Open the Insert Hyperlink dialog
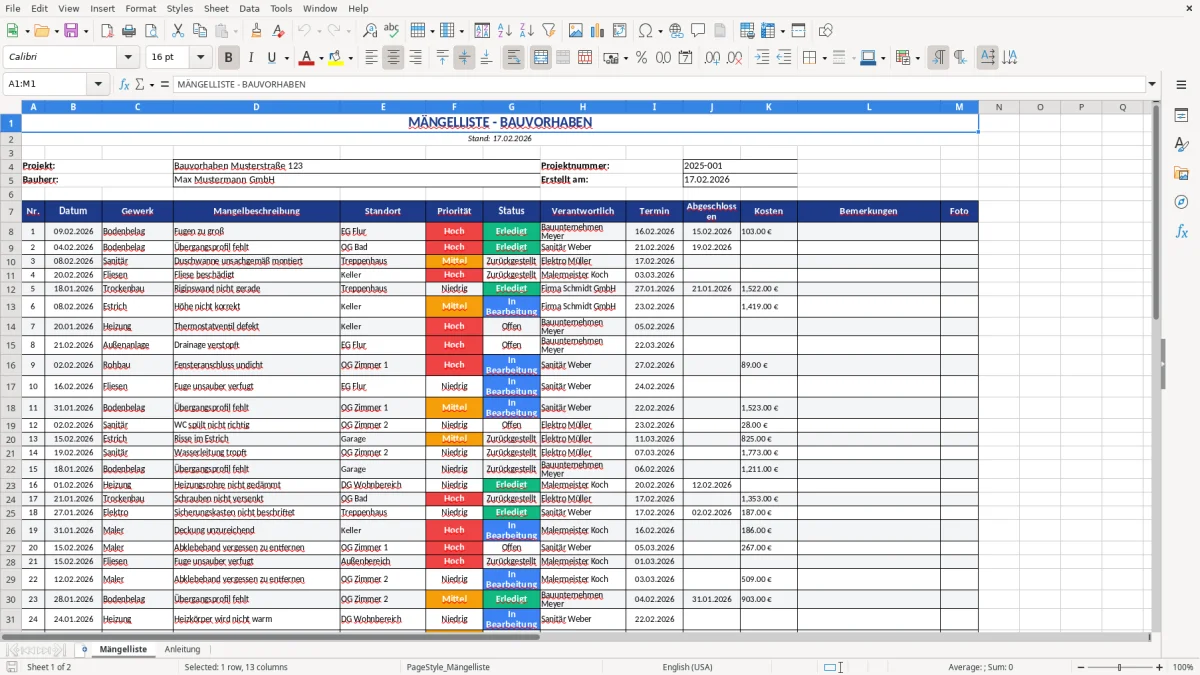This screenshot has width=1200, height=675. [x=675, y=30]
